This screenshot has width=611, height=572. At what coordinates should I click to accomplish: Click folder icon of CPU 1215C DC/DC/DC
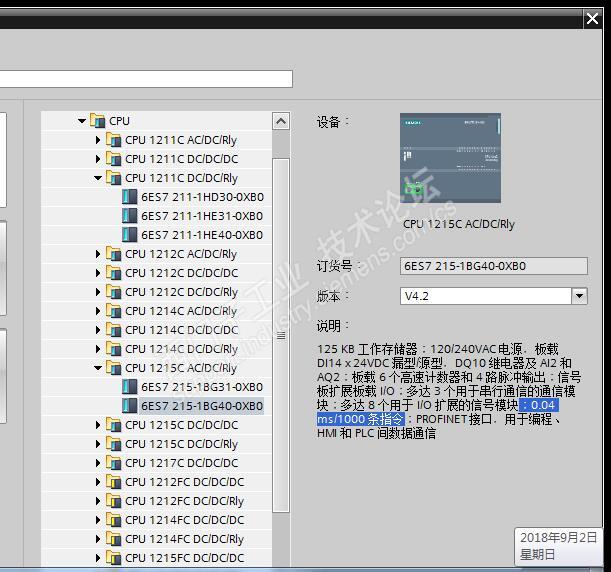[113, 425]
